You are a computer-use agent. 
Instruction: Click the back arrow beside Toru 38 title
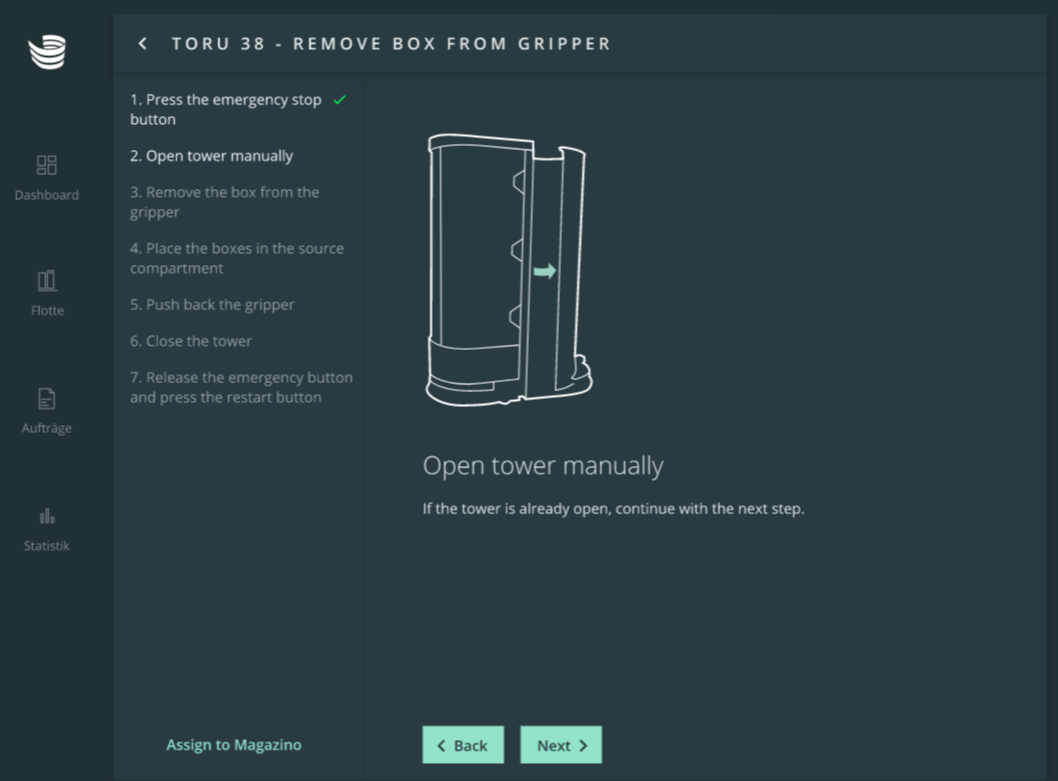(143, 44)
